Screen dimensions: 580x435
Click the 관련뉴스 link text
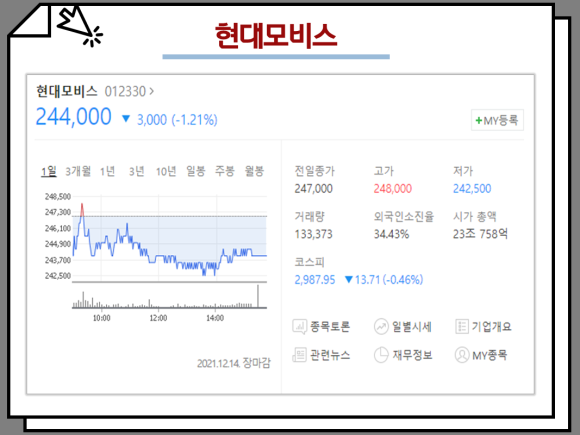[x=330, y=355]
